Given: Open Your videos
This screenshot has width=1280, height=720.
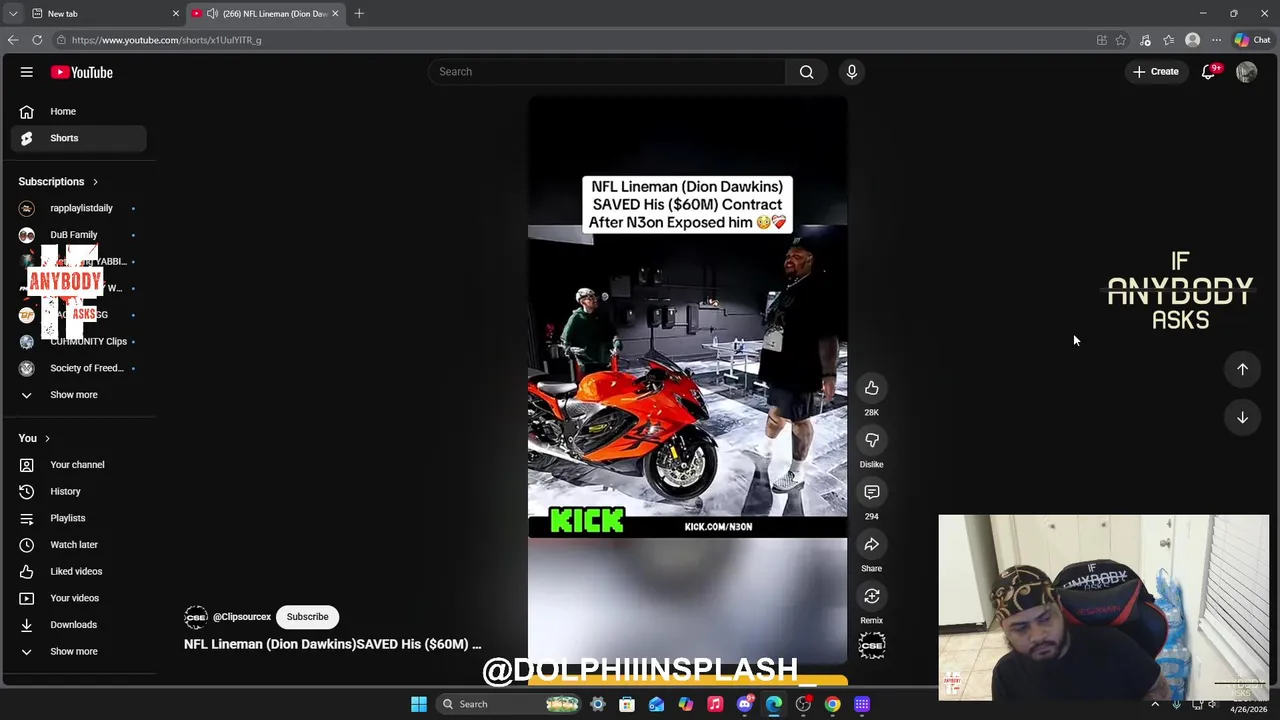Looking at the screenshot, I should 79,598.
